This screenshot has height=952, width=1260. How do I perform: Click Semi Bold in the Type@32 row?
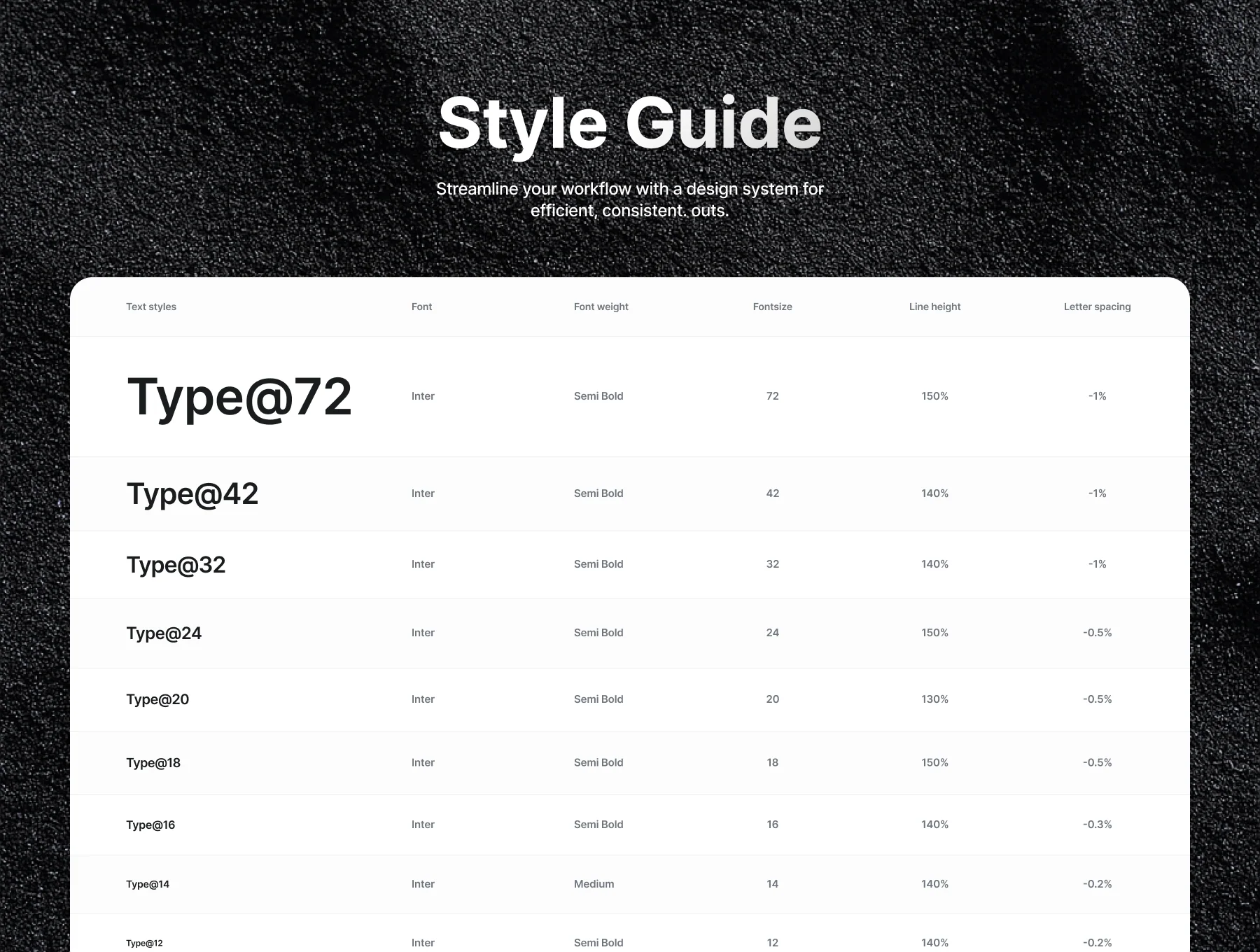[x=598, y=564]
